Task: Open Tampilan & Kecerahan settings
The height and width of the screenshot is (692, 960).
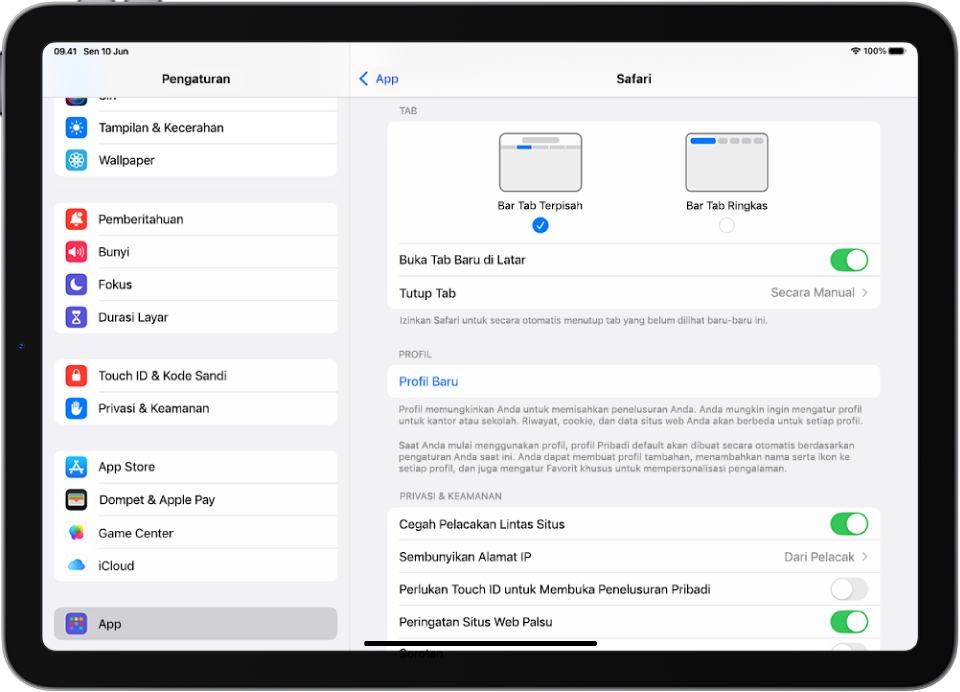Action: click(196, 127)
